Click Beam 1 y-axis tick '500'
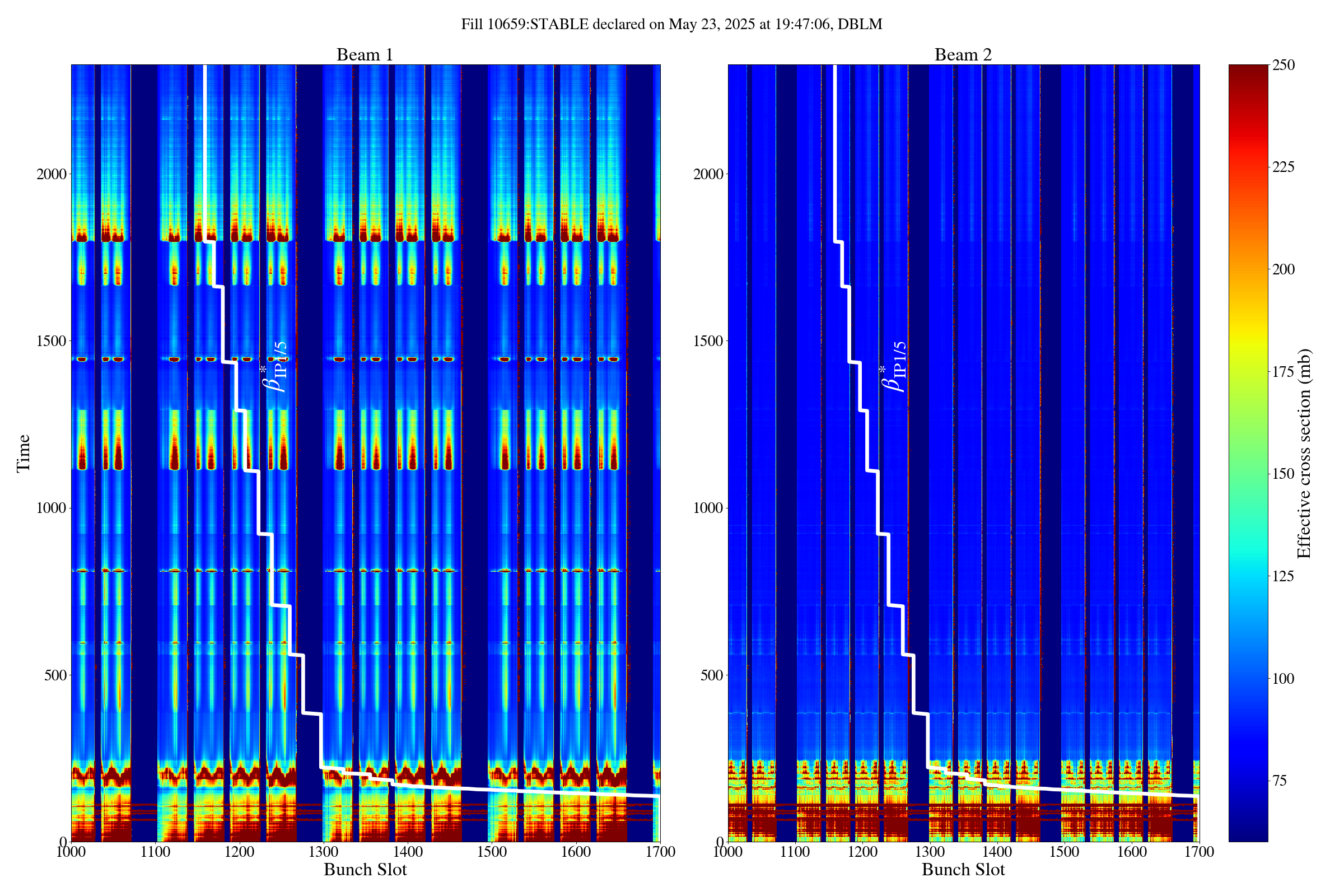 click(x=55, y=675)
